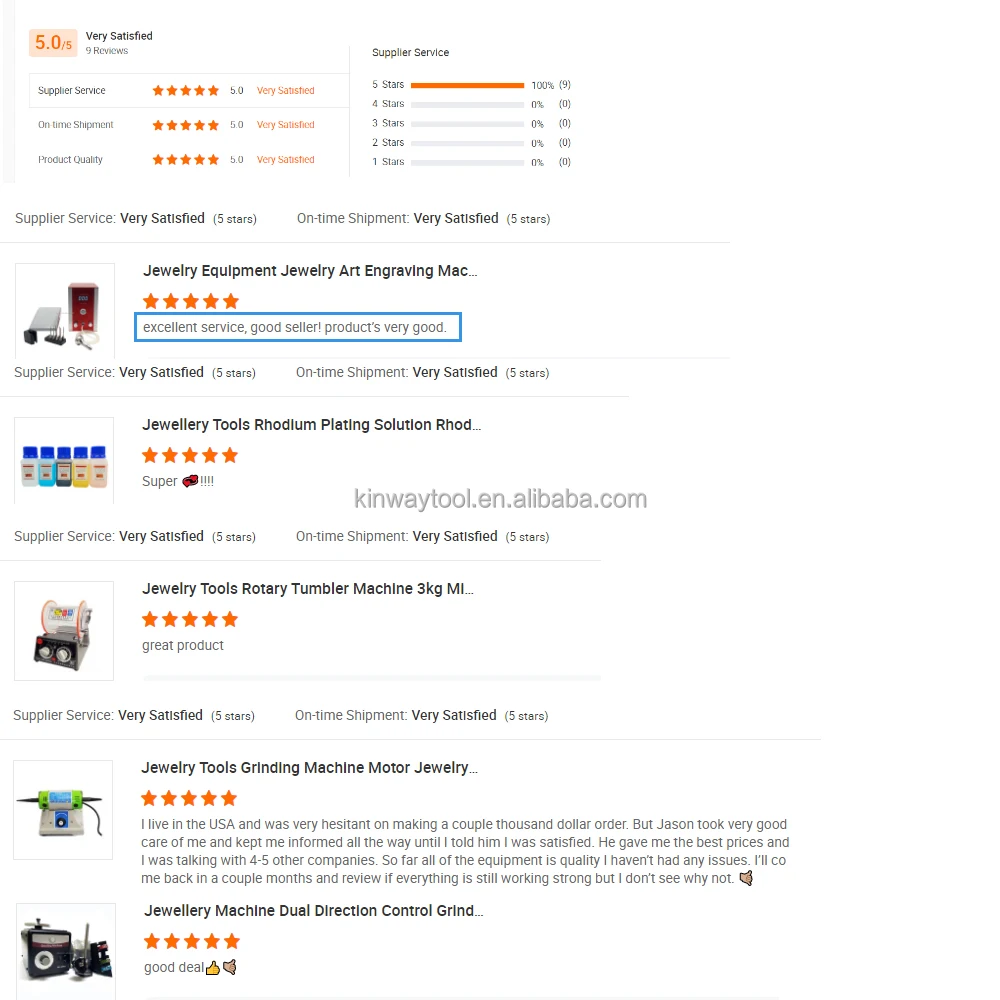Image resolution: width=1000 pixels, height=1000 pixels.
Task: Open rotary tumbler machine thumbnail
Action: pyautogui.click(x=64, y=631)
